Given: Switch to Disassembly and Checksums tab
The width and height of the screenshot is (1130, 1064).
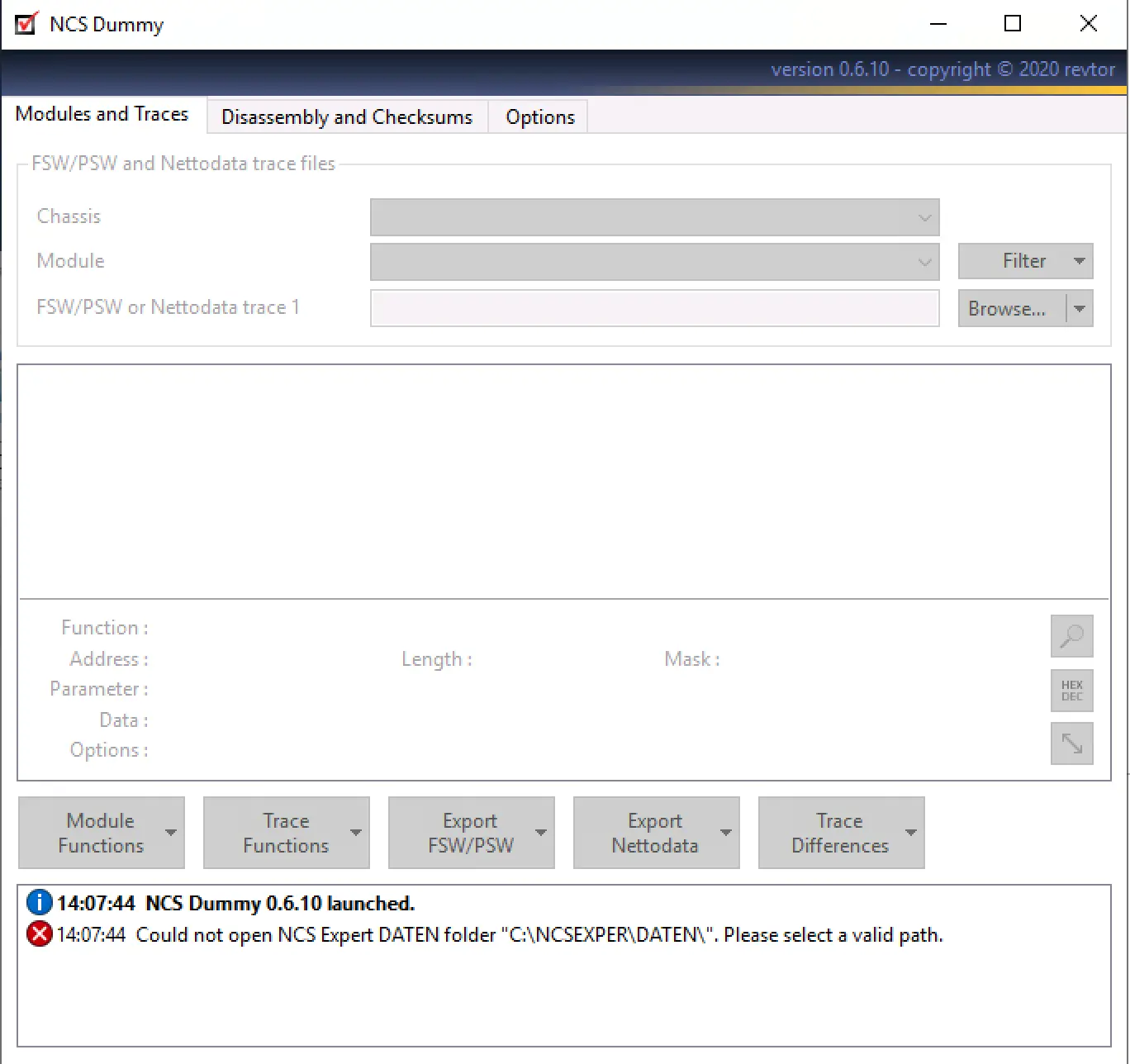Looking at the screenshot, I should tap(347, 117).
